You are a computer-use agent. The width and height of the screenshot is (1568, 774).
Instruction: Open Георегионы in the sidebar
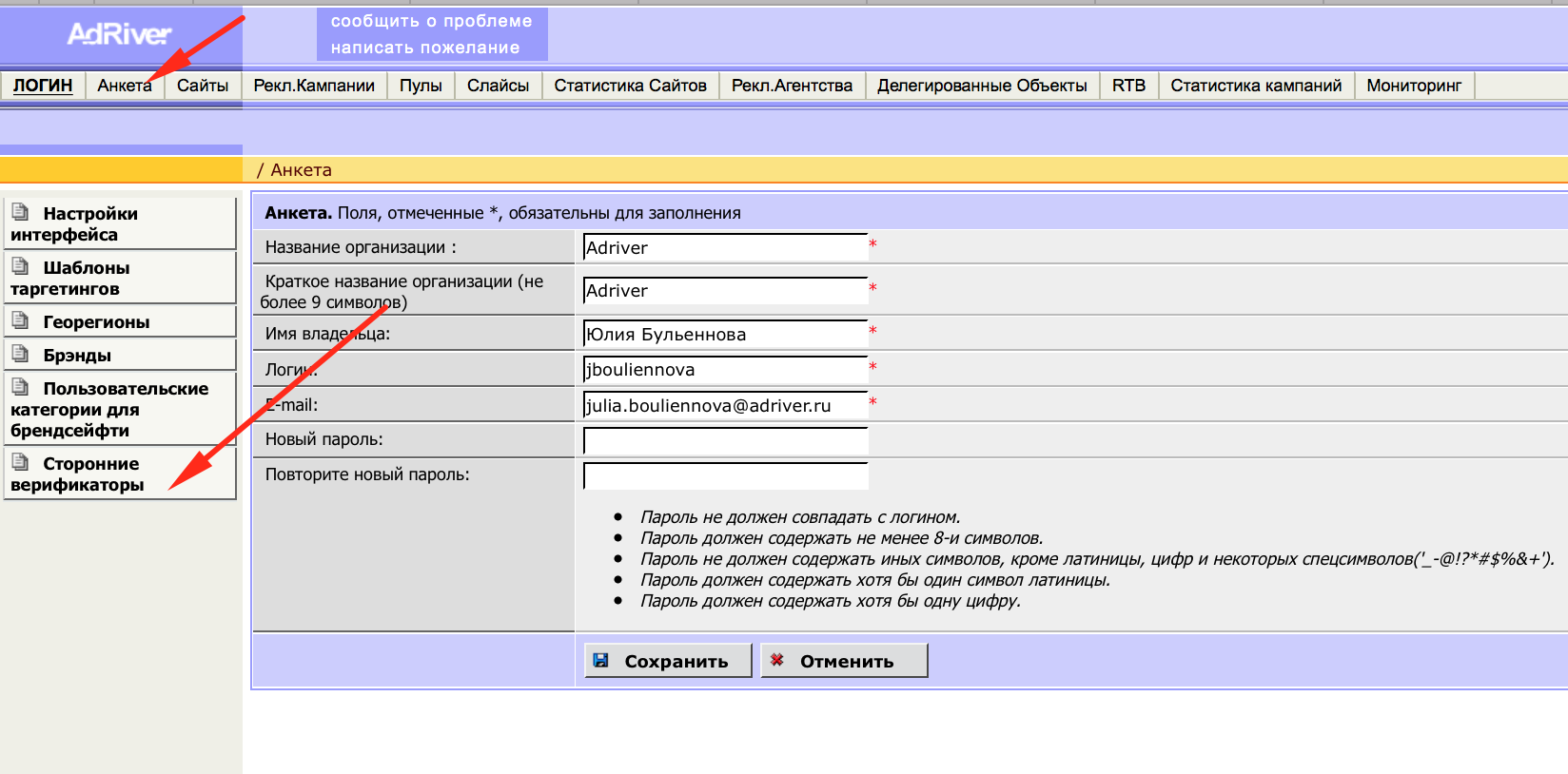coord(120,321)
